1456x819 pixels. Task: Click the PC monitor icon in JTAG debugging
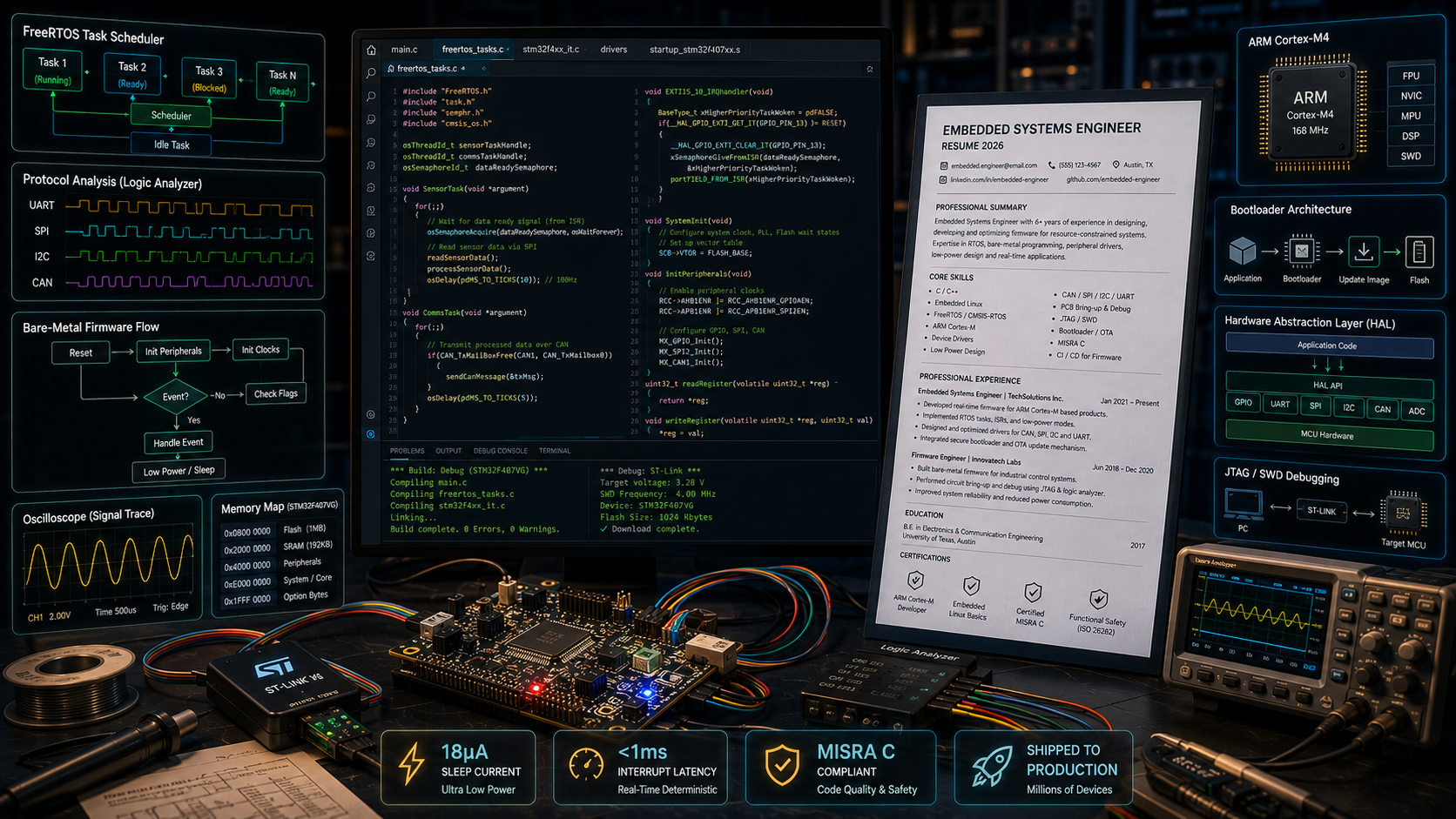1244,505
